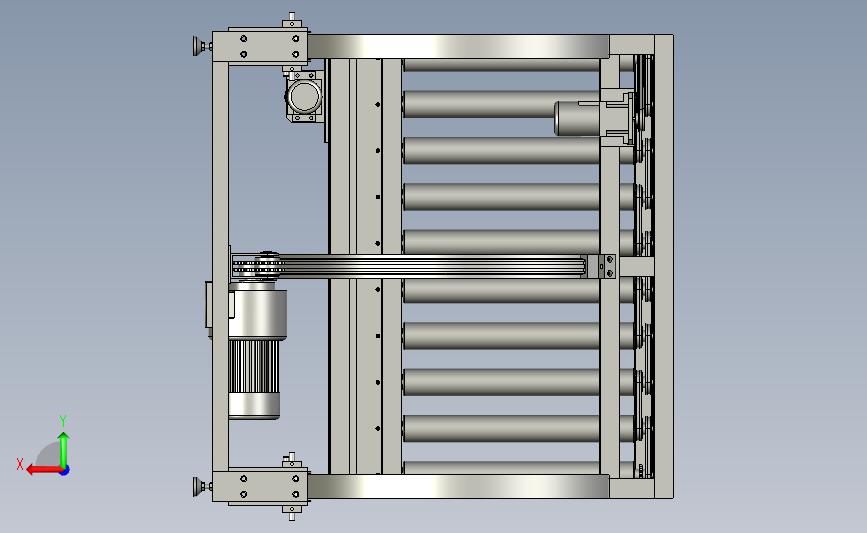Viewport: 867px width, 533px height.
Task: Click the red X axis arrow of the triad
Action: (43, 470)
